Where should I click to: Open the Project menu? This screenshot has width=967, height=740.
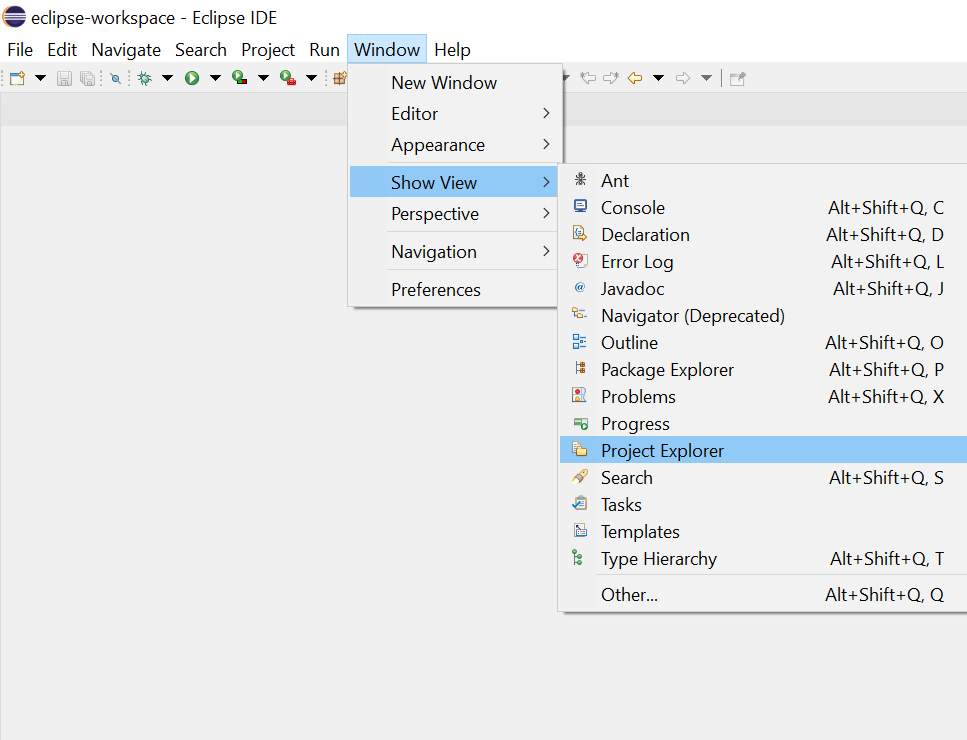268,50
